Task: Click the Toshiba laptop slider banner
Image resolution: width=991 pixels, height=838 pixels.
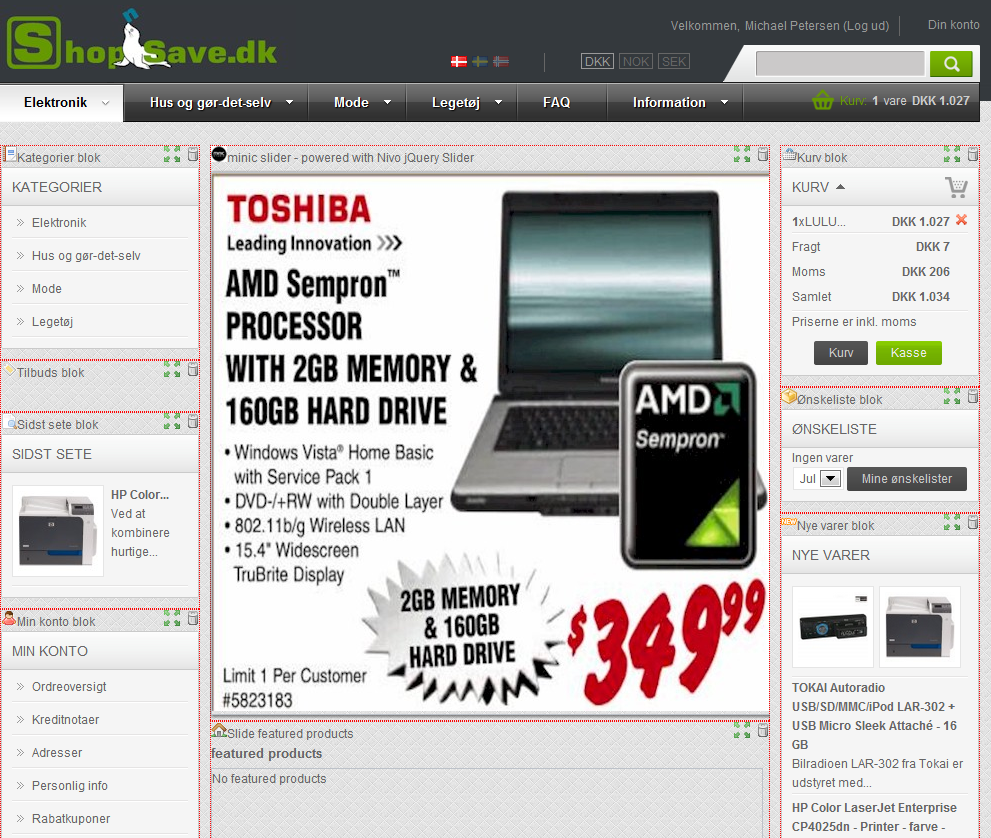Action: pyautogui.click(x=490, y=445)
